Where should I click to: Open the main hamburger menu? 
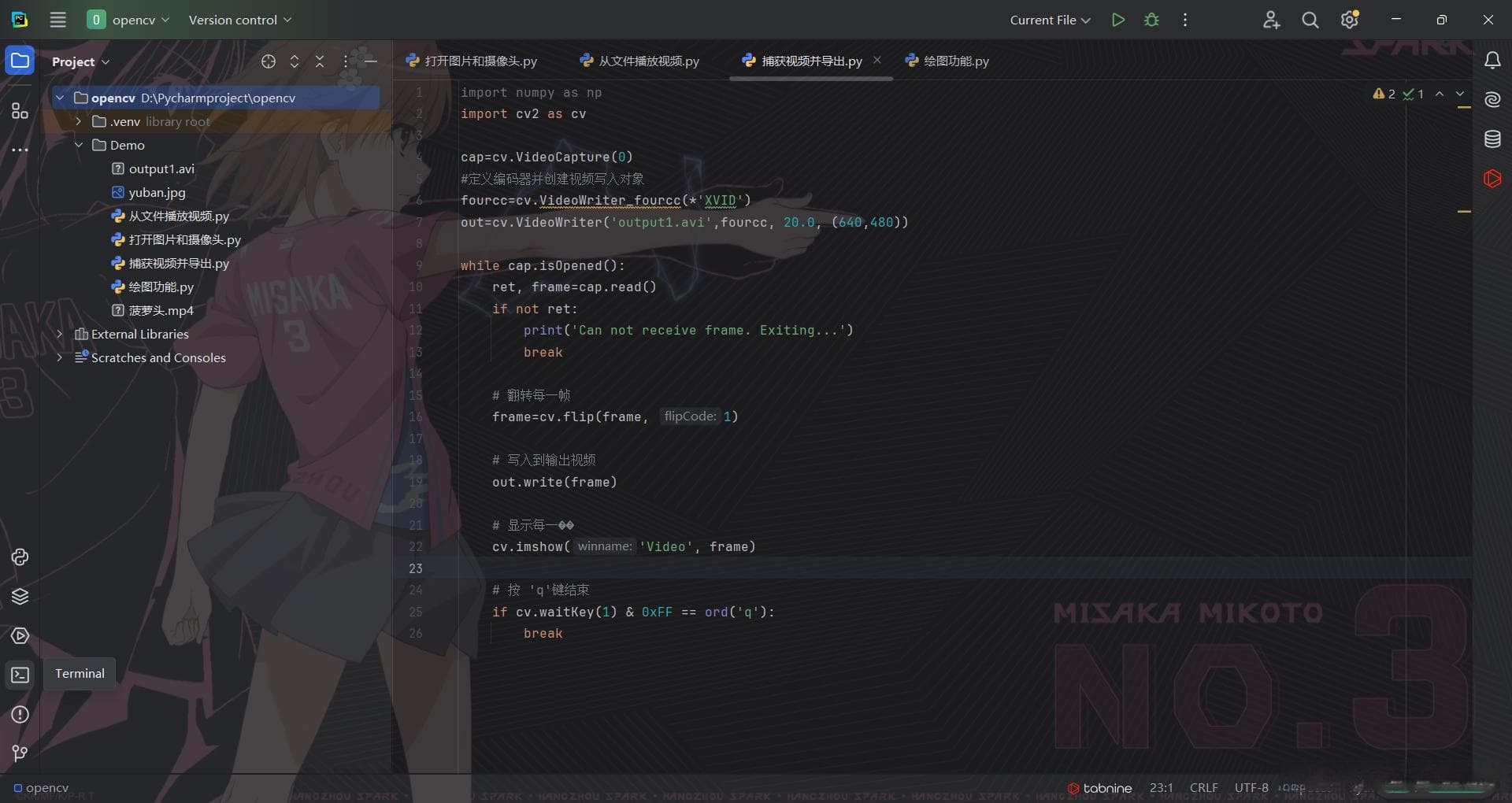tap(58, 20)
